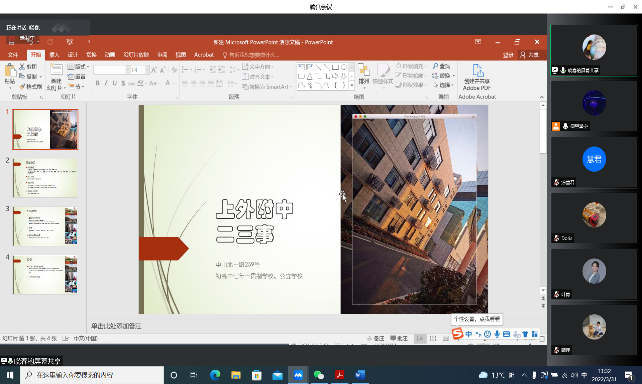642x384 pixels.
Task: Open the Text Direction dropdown
Action: pyautogui.click(x=258, y=66)
